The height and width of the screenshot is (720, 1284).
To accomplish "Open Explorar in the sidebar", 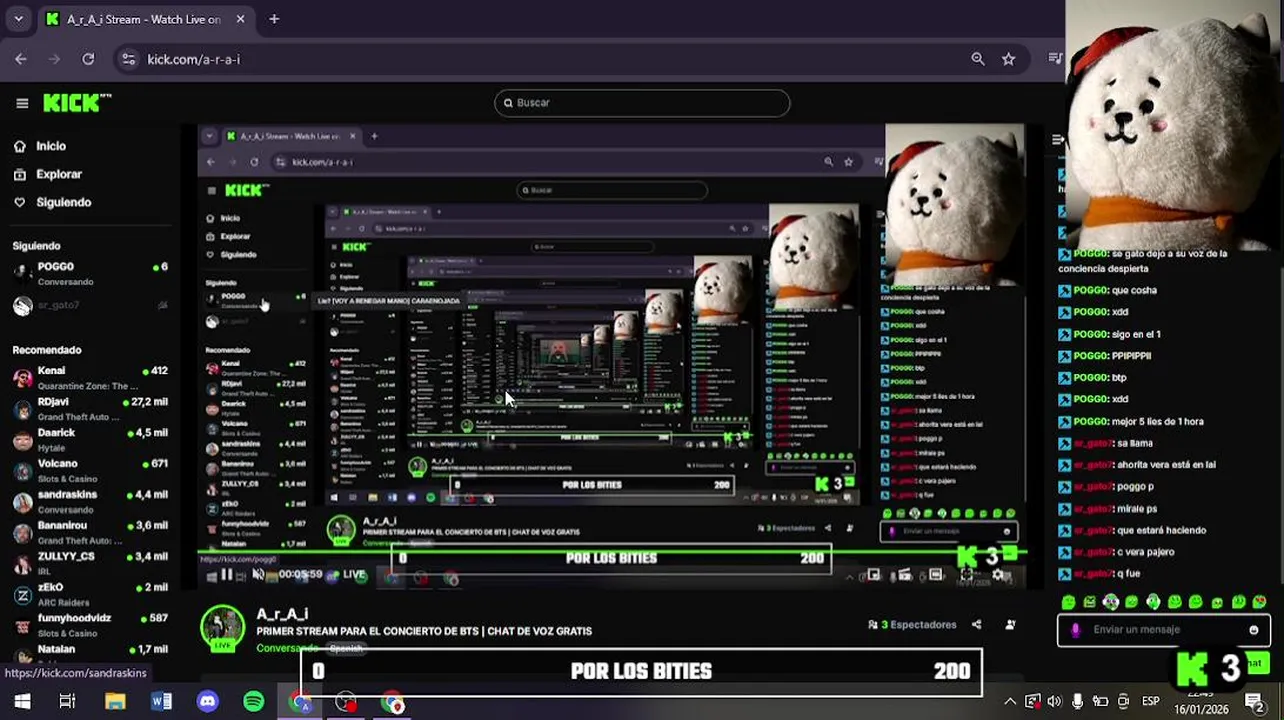I will click(58, 174).
